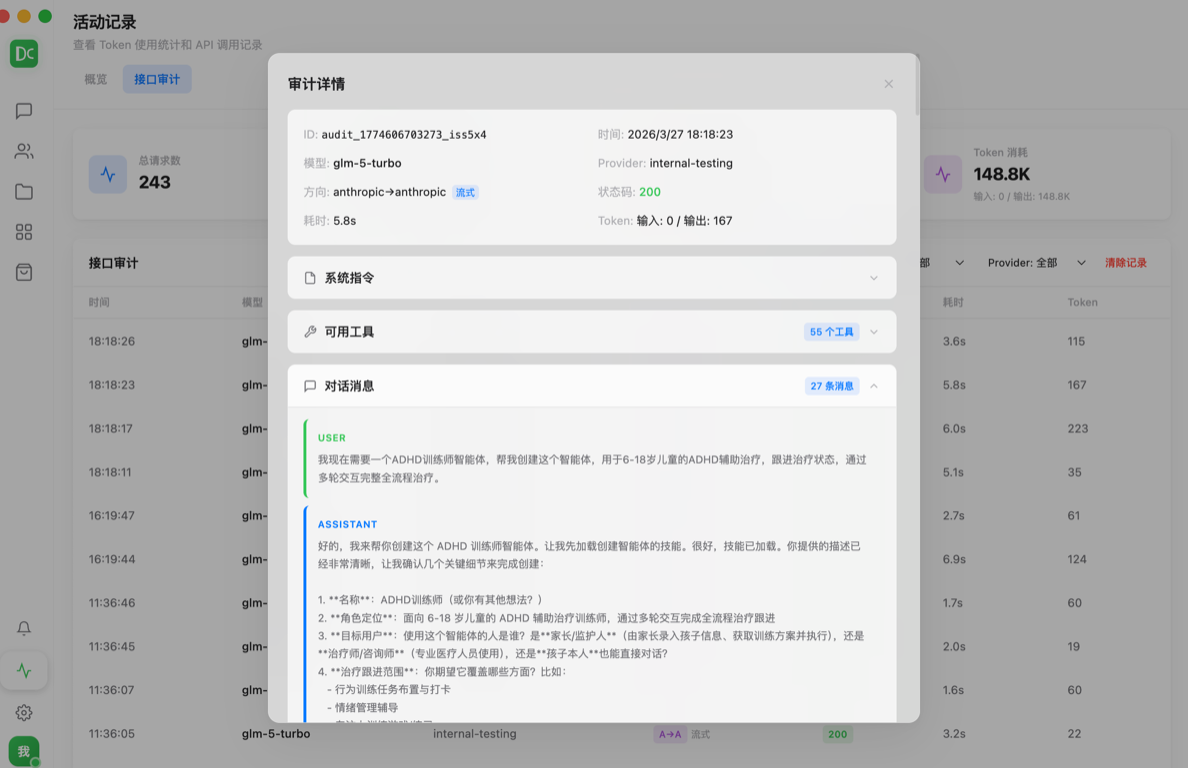Open the chat conversations sidebar icon

[x=24, y=111]
